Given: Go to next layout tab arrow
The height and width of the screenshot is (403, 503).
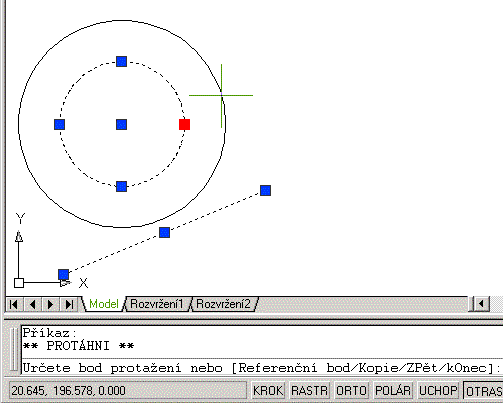Looking at the screenshot, I should pyautogui.click(x=50, y=304).
